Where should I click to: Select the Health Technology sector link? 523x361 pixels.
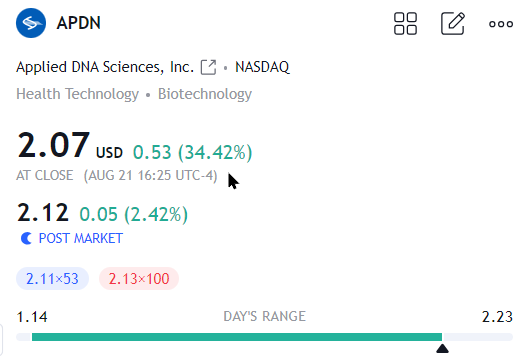[77, 94]
